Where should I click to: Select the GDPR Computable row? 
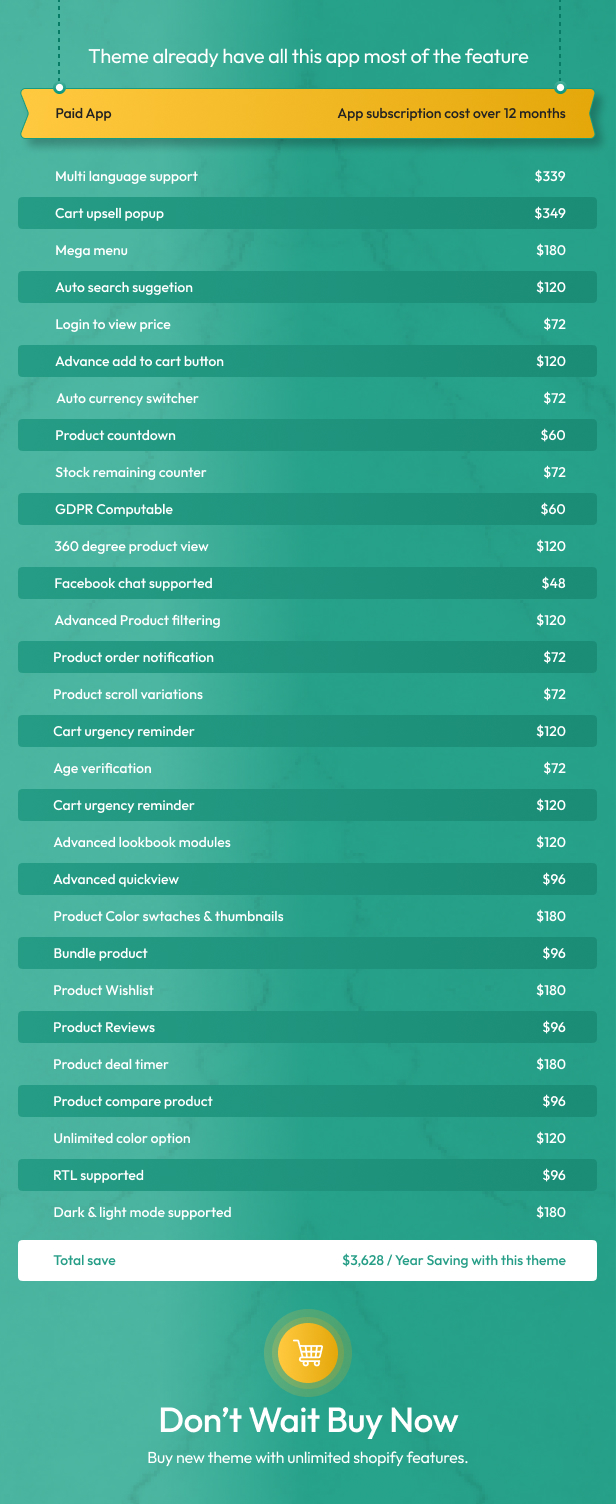(x=308, y=509)
